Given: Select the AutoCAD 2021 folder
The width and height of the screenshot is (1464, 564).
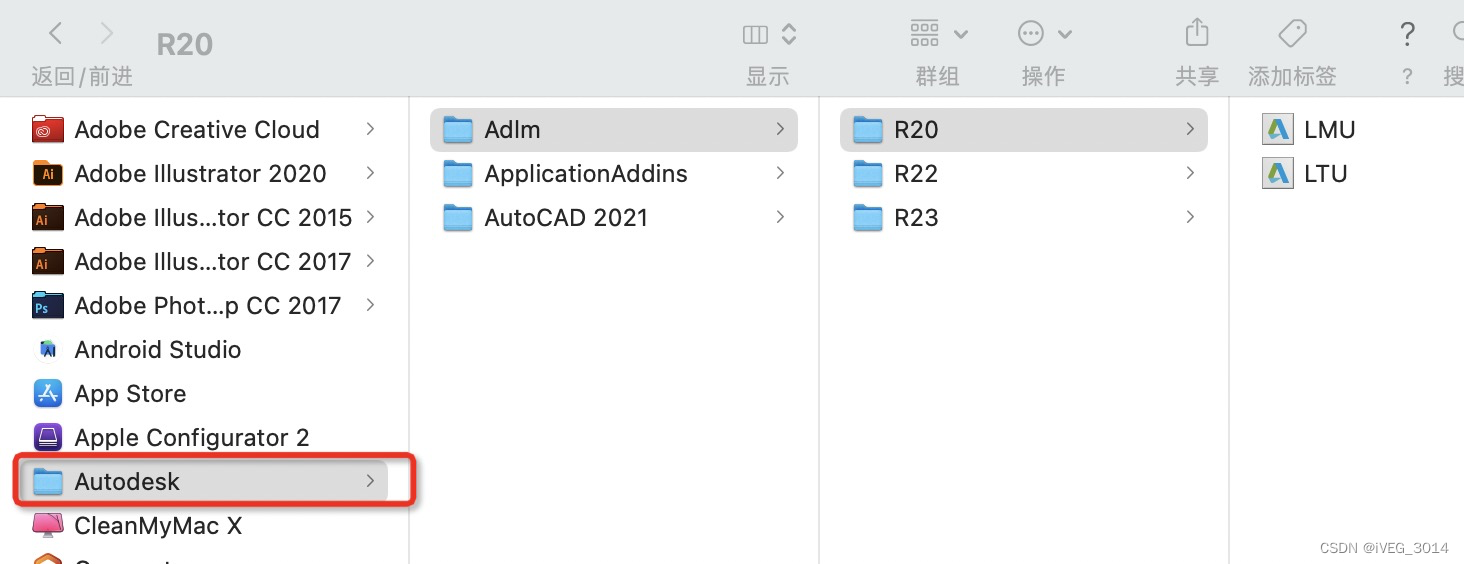Looking at the screenshot, I should [565, 217].
